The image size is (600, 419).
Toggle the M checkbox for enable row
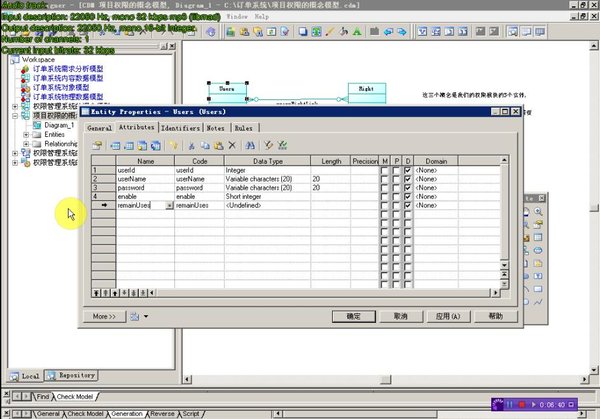[x=384, y=196]
